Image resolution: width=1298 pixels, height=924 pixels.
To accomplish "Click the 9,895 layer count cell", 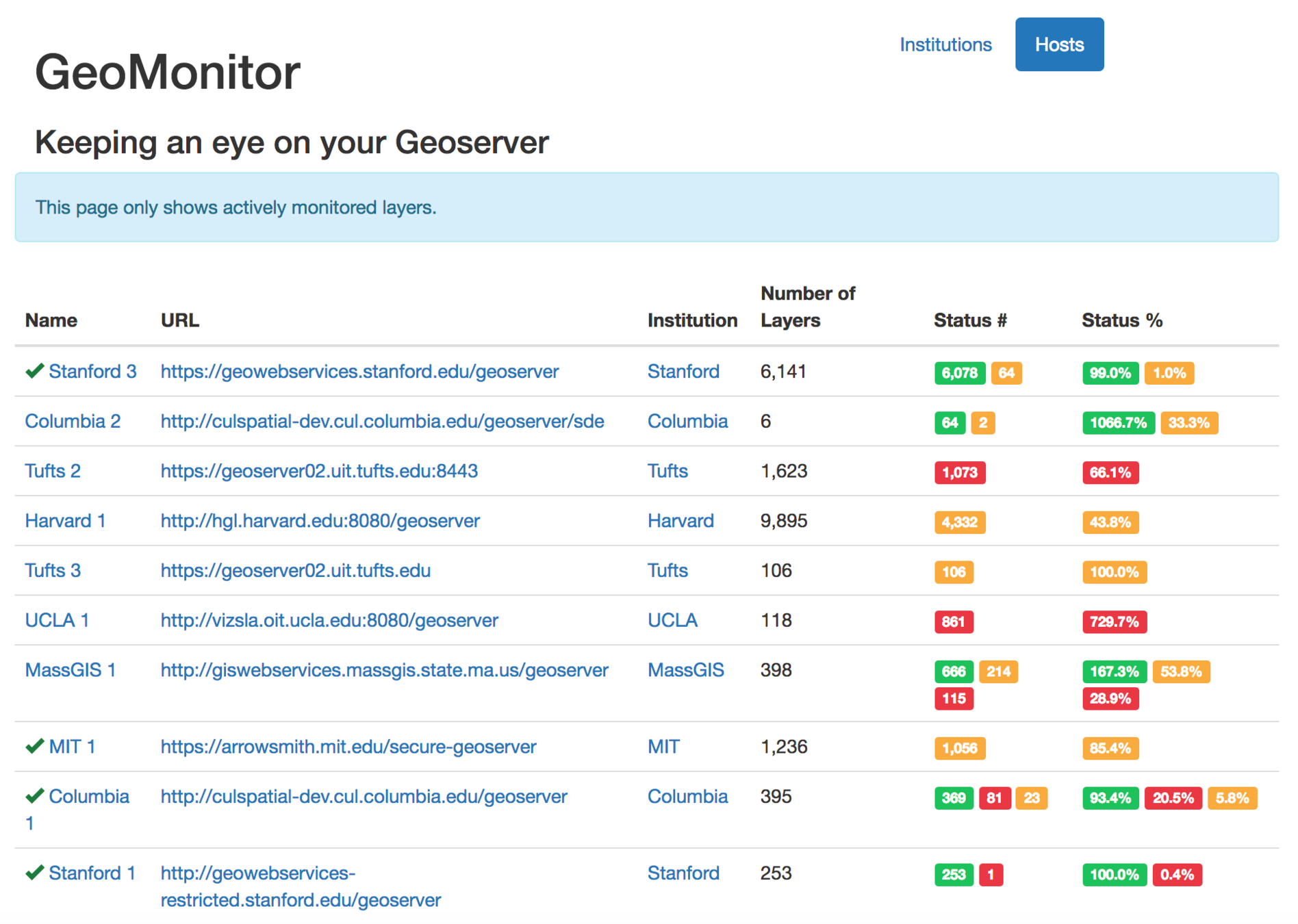I will pos(784,522).
